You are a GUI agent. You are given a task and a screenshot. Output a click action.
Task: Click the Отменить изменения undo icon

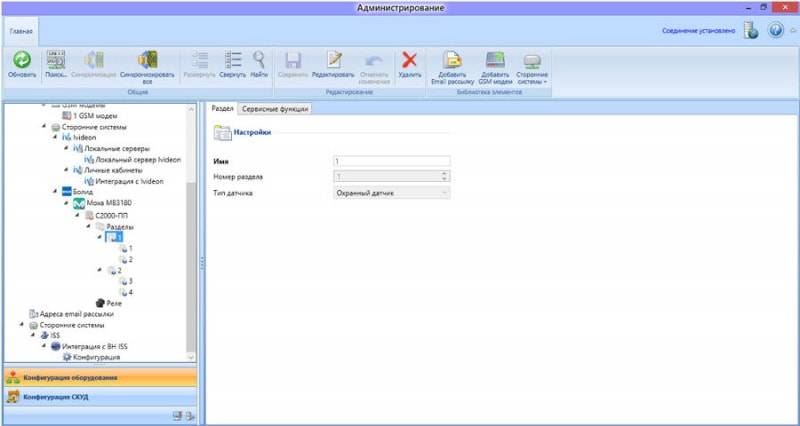point(374,60)
